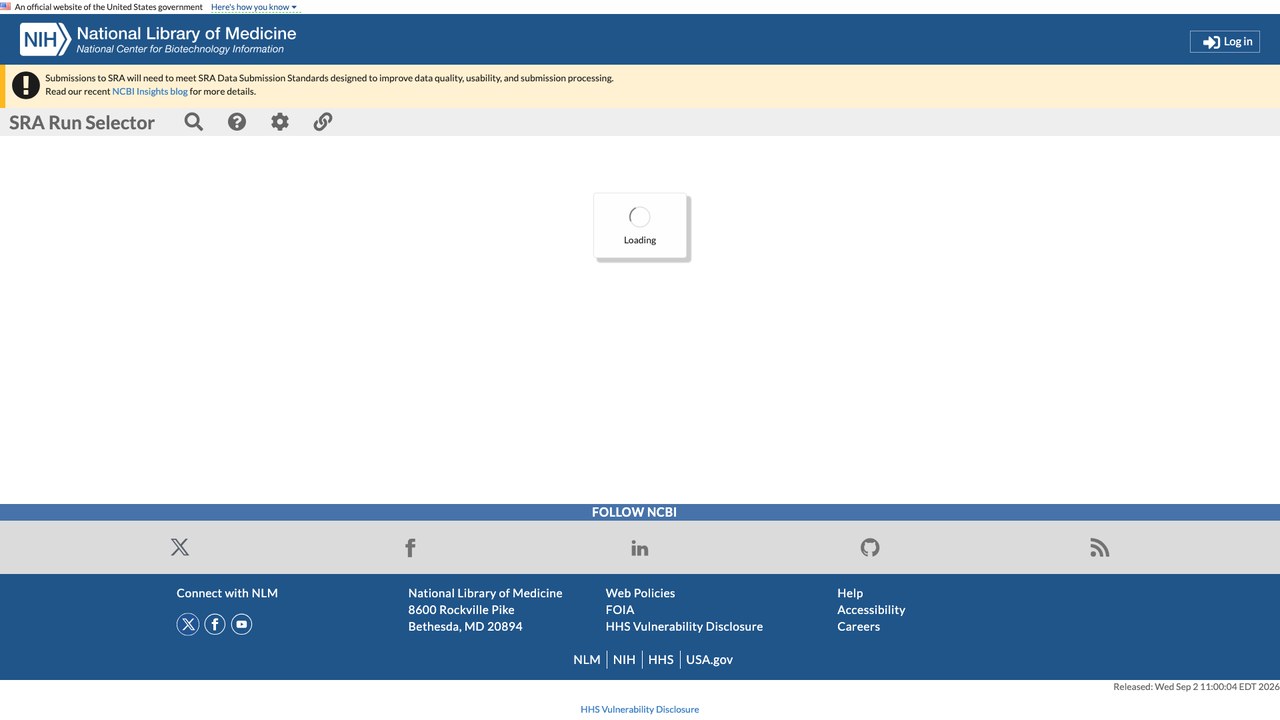Open the Web Policies footer link
This screenshot has height=720, width=1280.
click(x=640, y=593)
